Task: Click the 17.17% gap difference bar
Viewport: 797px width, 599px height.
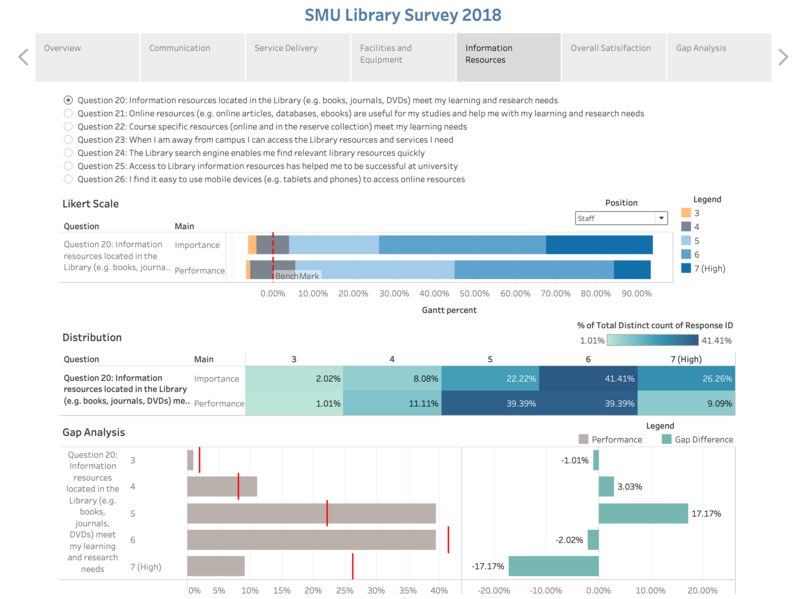Action: coord(643,514)
